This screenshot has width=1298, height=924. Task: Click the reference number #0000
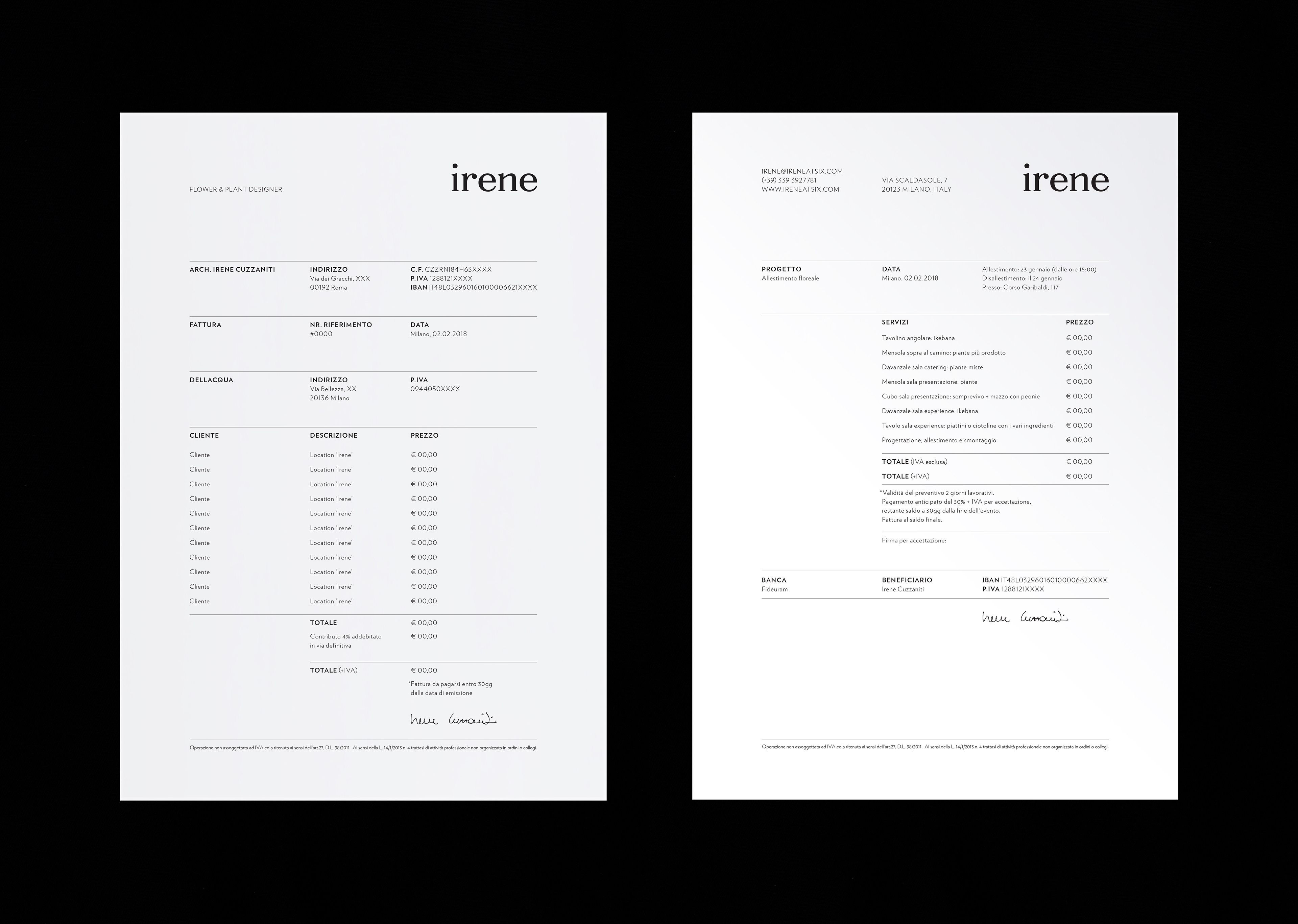point(321,334)
